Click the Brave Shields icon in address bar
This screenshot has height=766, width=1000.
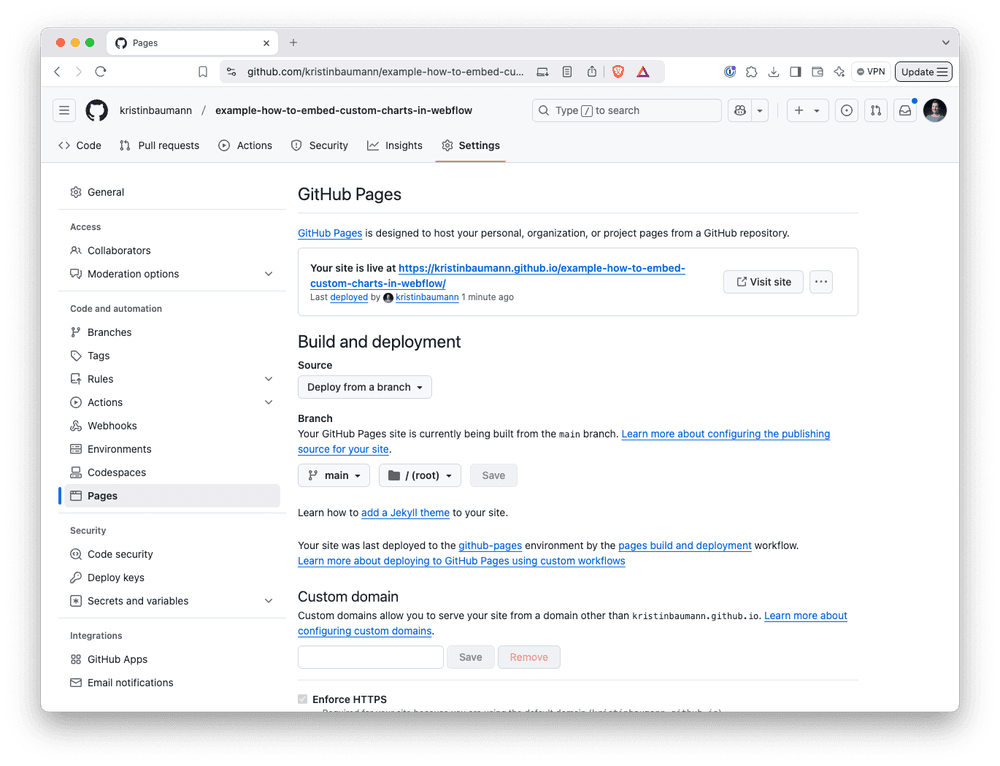pos(618,71)
